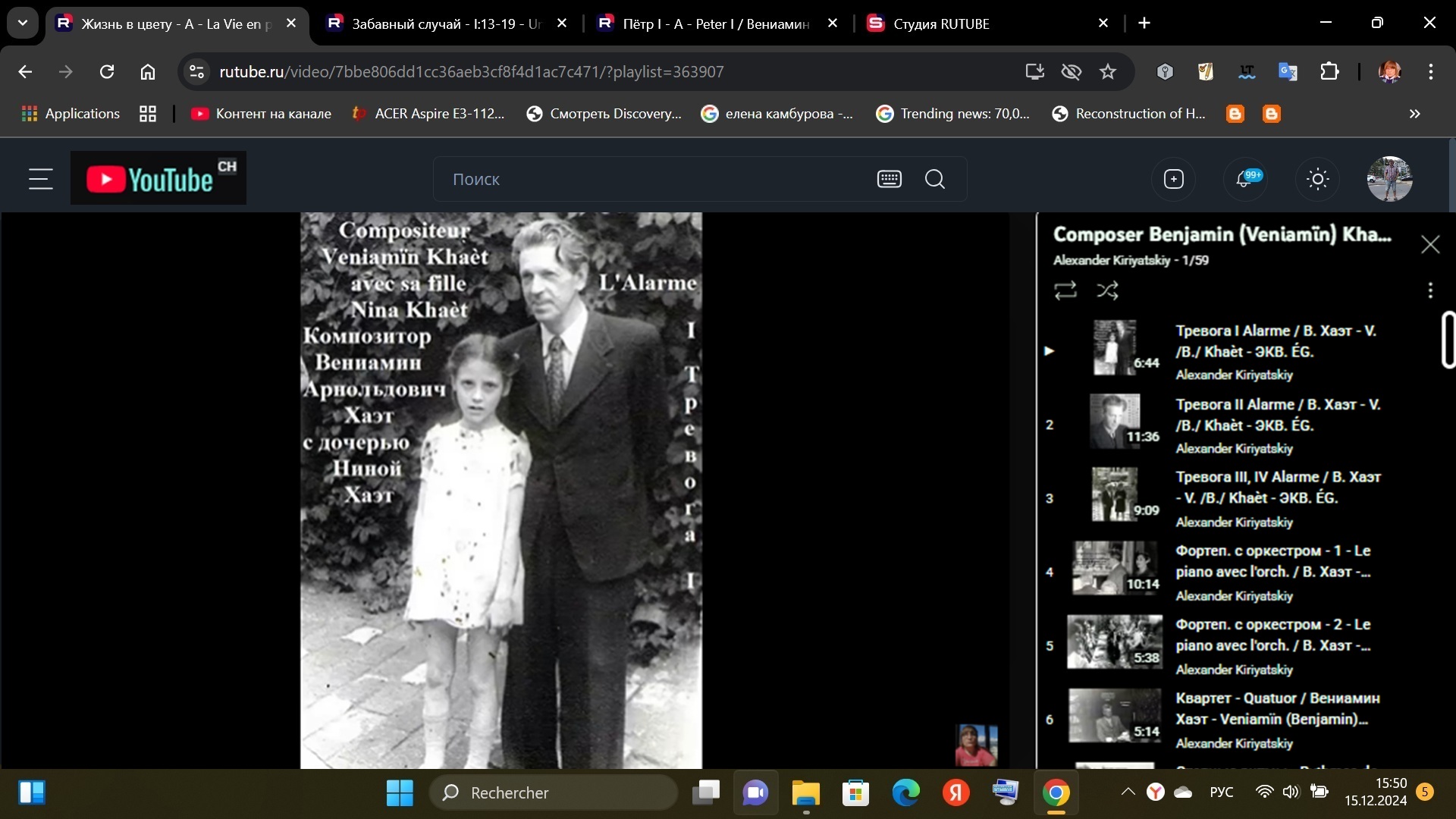Toggle playlist shuffle mode

[x=1107, y=290]
